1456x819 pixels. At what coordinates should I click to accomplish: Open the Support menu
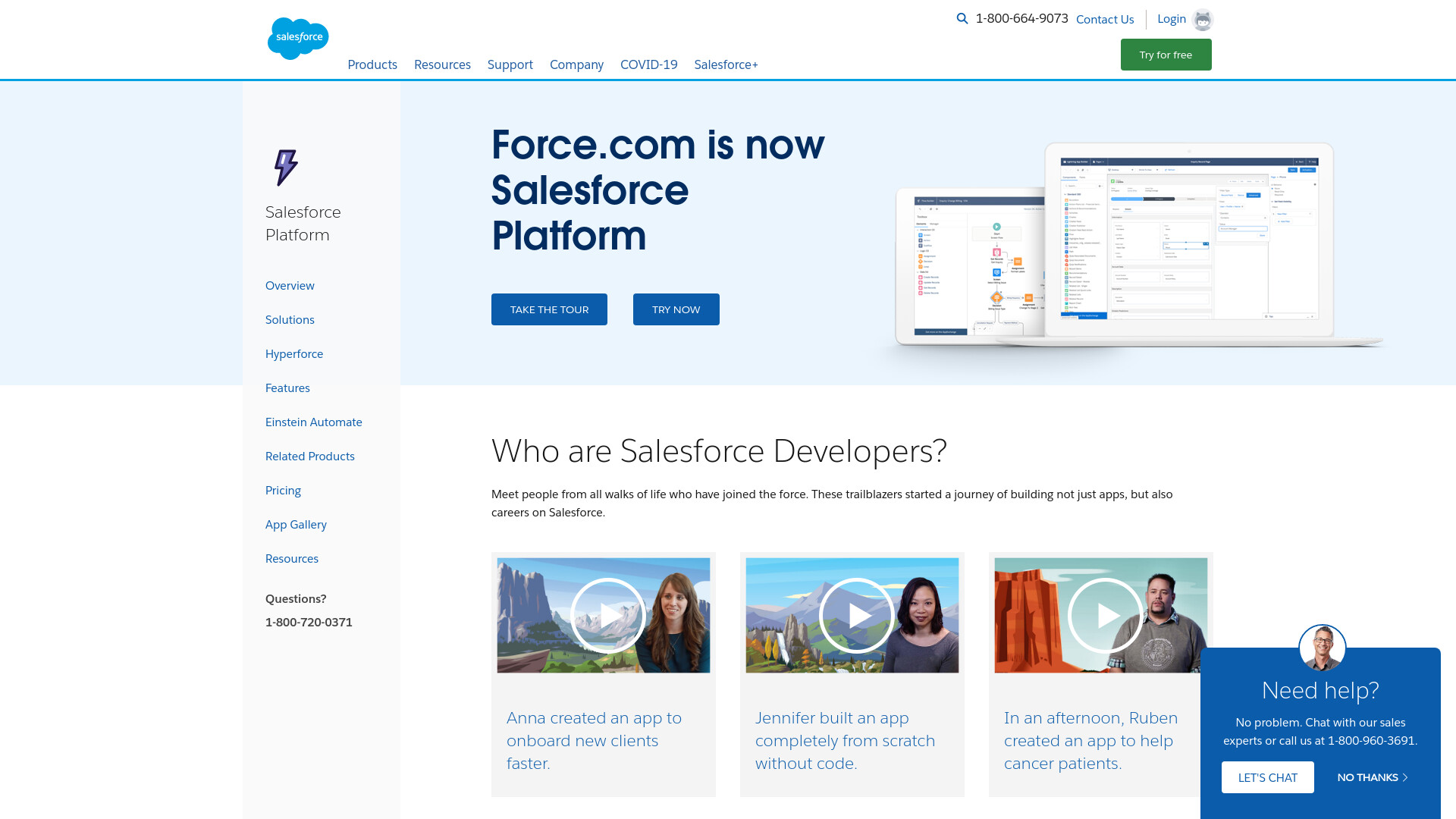(x=510, y=64)
